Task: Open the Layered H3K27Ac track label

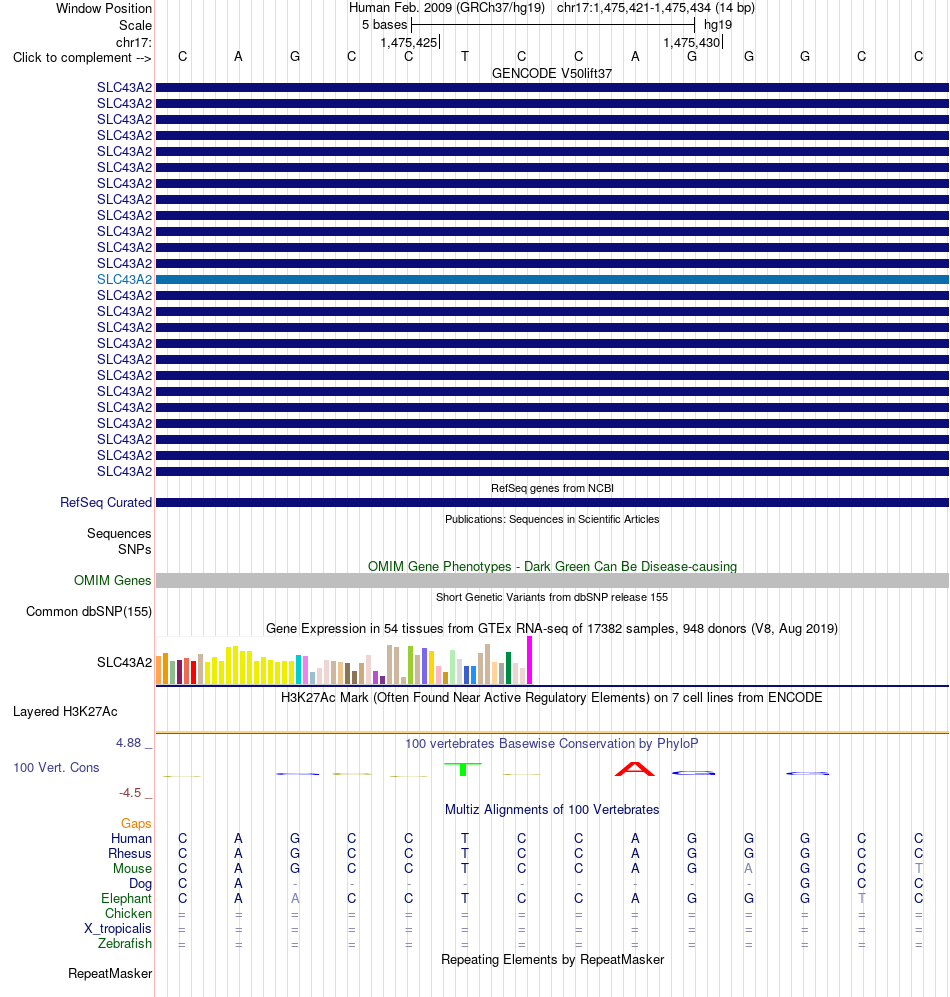Action: [x=65, y=712]
